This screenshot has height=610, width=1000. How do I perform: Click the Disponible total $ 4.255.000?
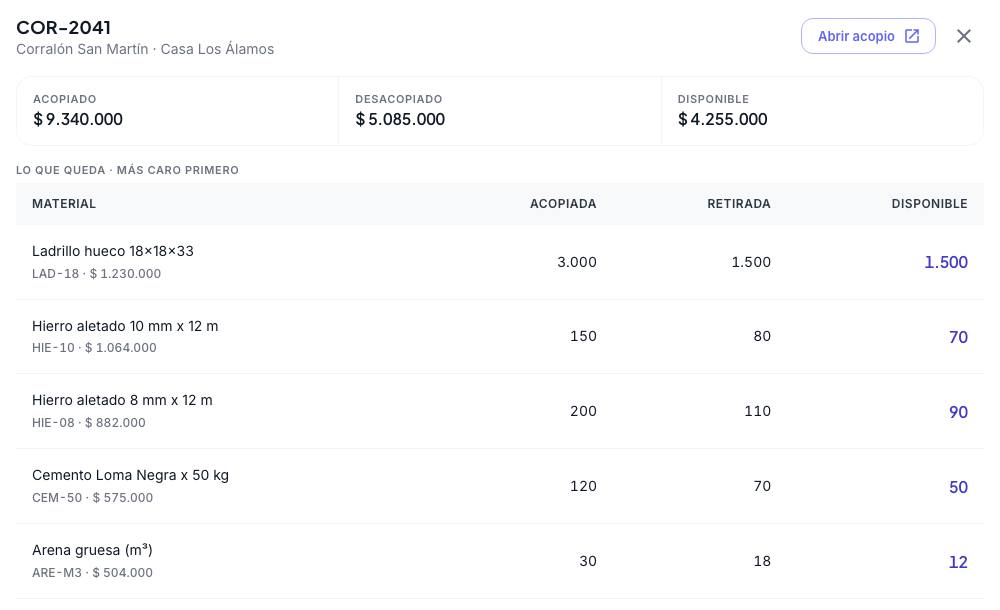[x=723, y=119]
